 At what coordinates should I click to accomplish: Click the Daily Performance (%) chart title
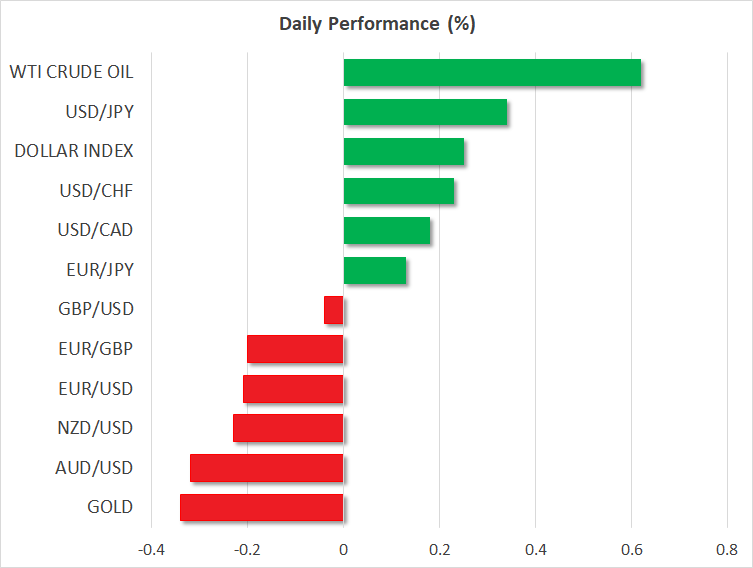[x=376, y=24]
